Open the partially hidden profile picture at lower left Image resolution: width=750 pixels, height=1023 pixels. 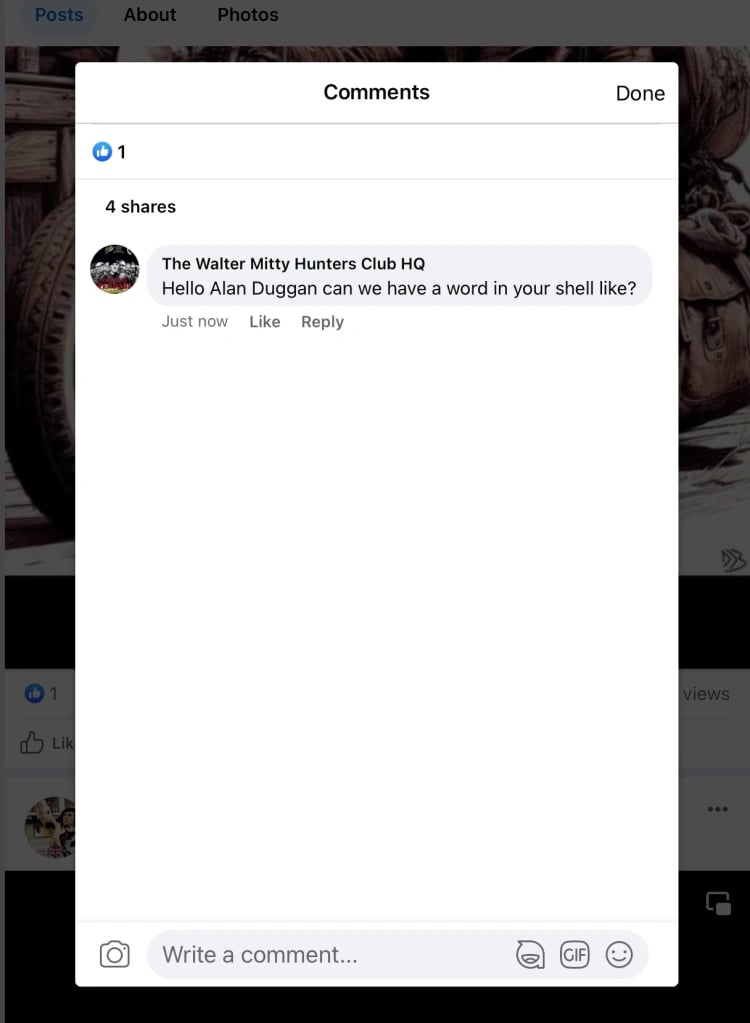pos(50,827)
